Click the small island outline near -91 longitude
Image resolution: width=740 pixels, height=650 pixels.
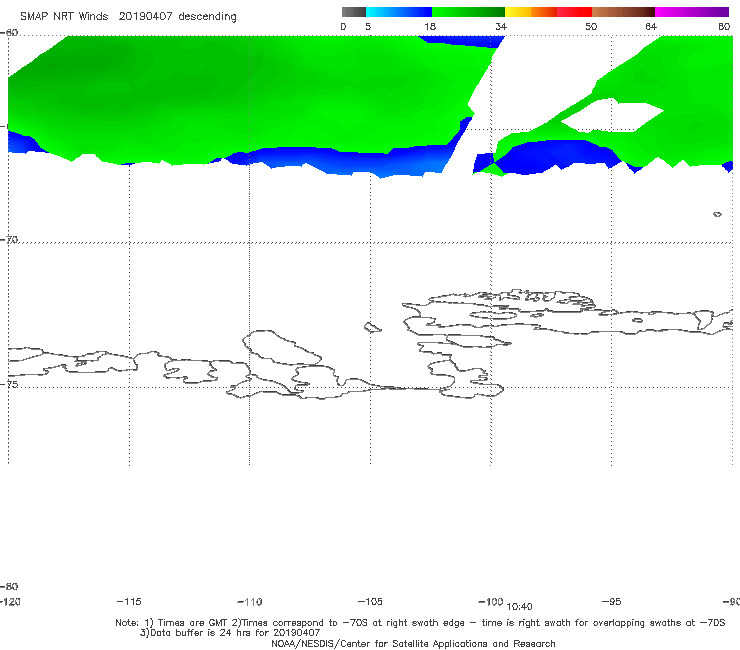coord(717,214)
